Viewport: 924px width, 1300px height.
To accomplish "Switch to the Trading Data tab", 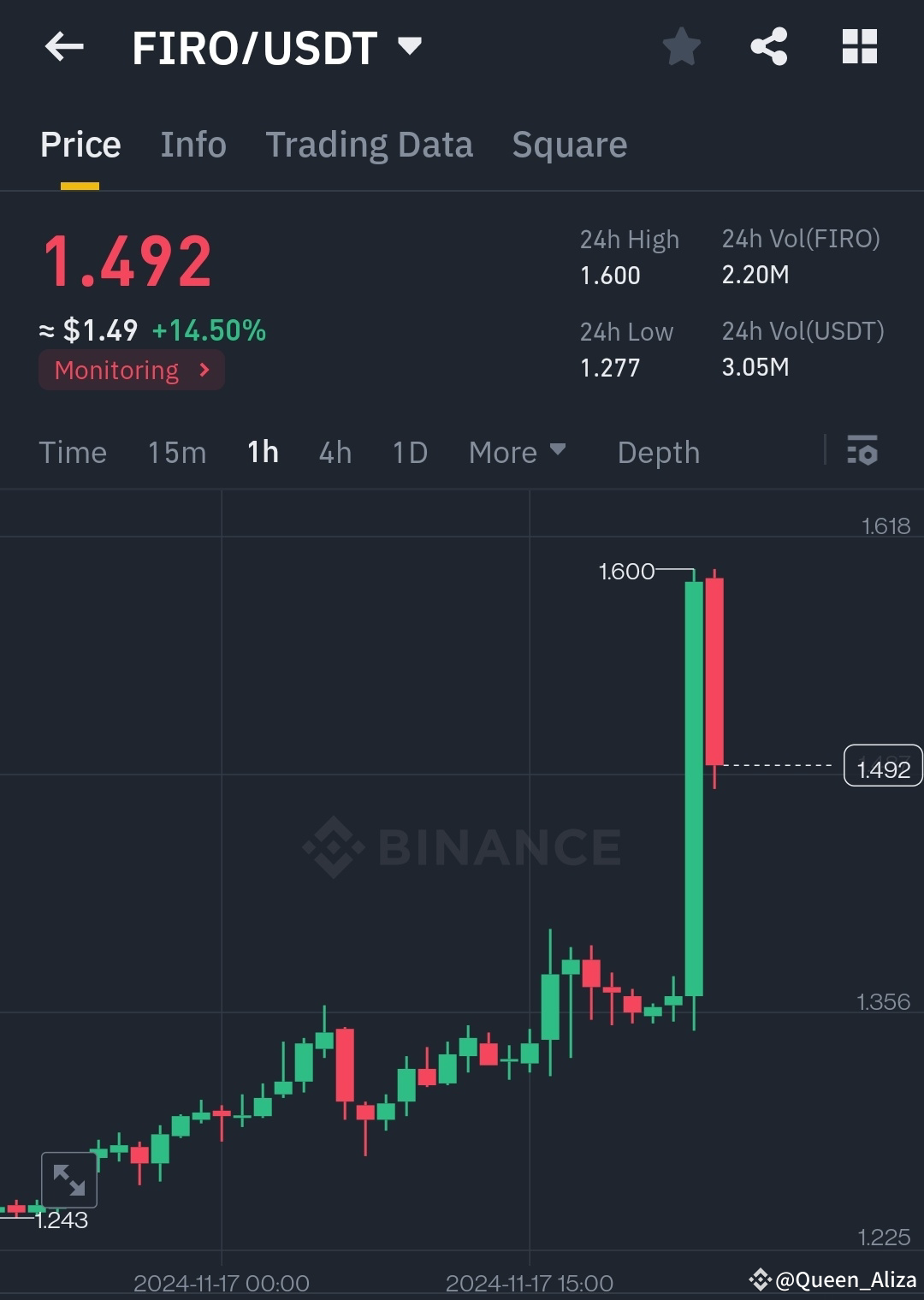I will [x=370, y=144].
